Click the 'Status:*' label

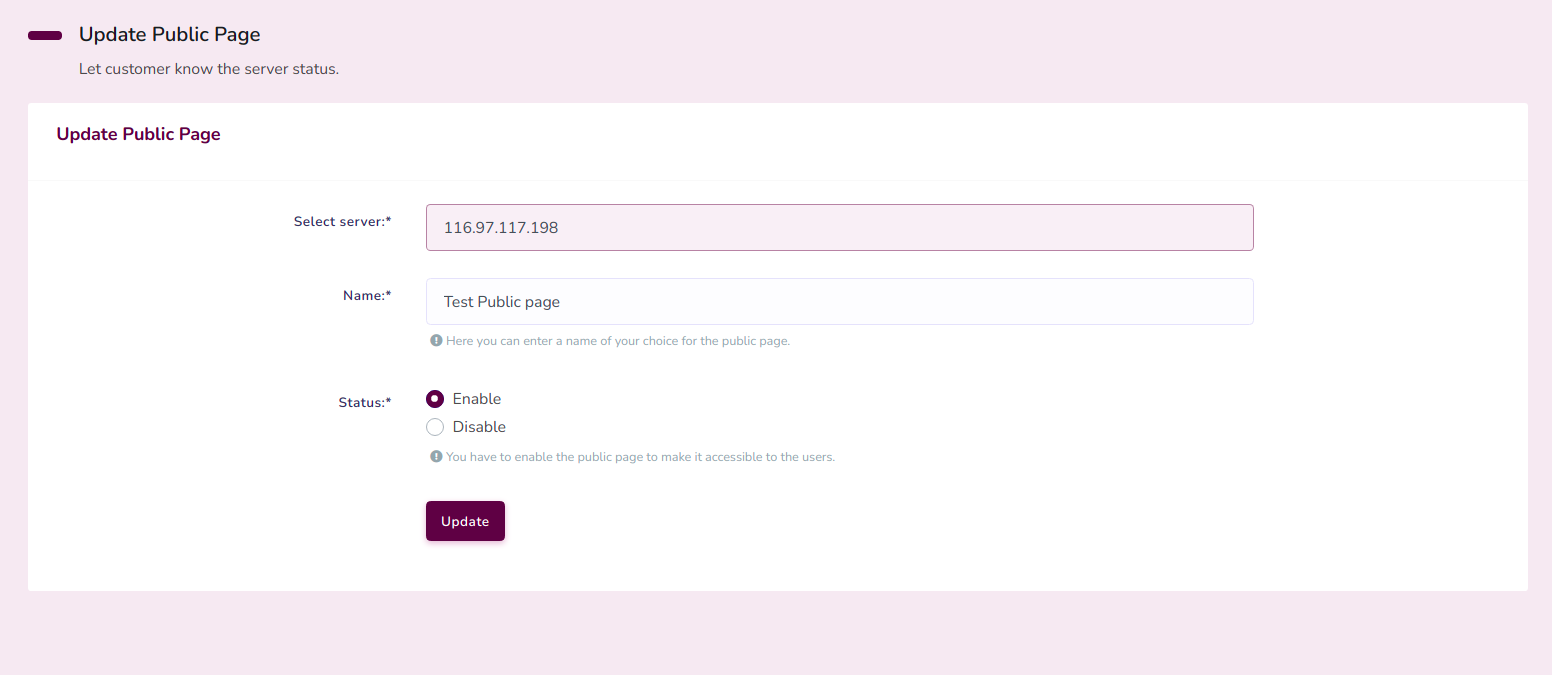click(x=365, y=403)
